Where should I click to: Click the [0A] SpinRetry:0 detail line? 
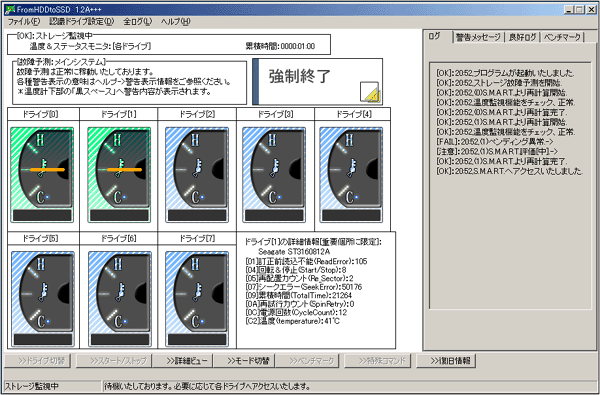pyautogui.click(x=300, y=304)
